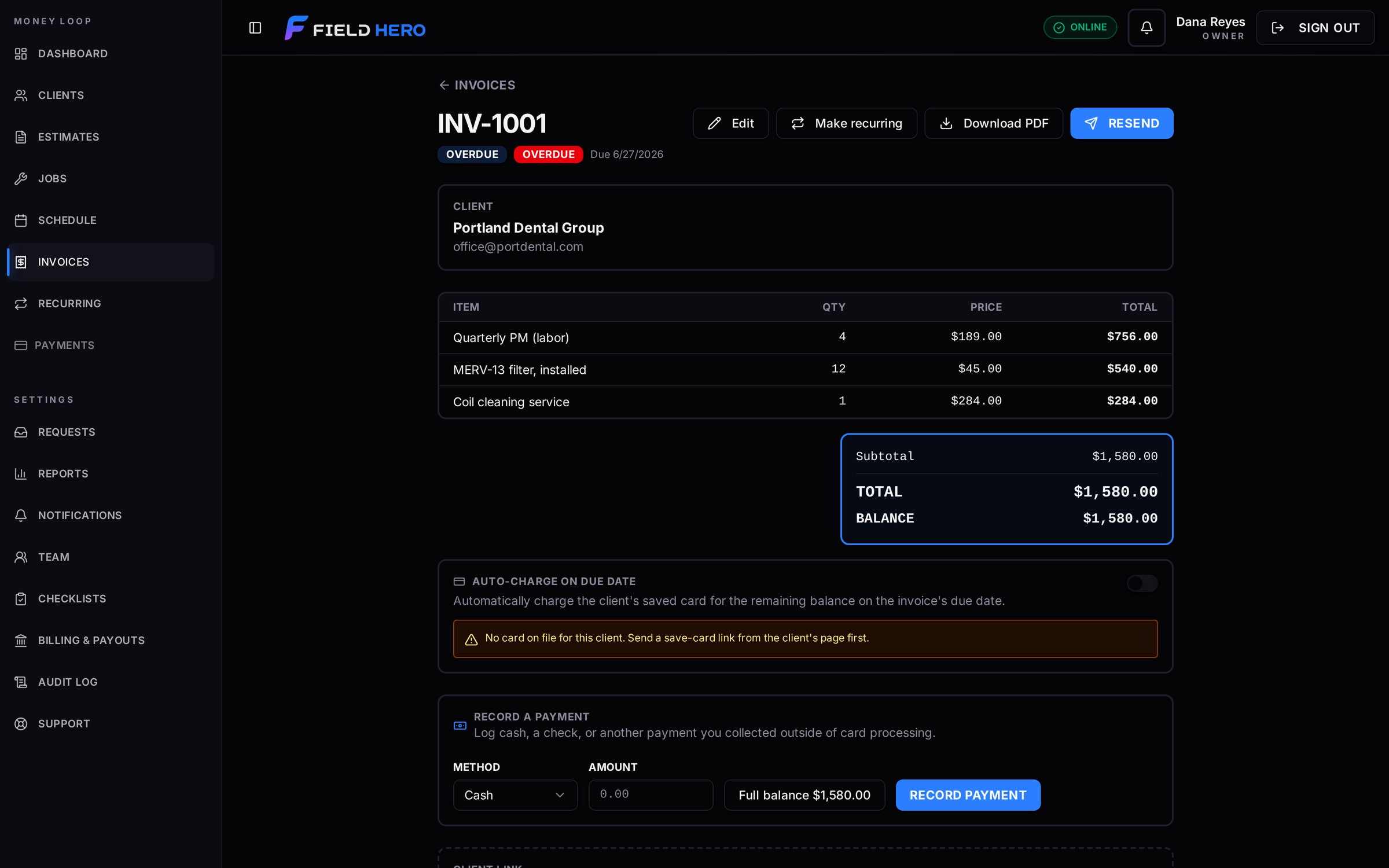Collapse the sidebar with the panel icon
This screenshot has width=1389, height=868.
255,28
